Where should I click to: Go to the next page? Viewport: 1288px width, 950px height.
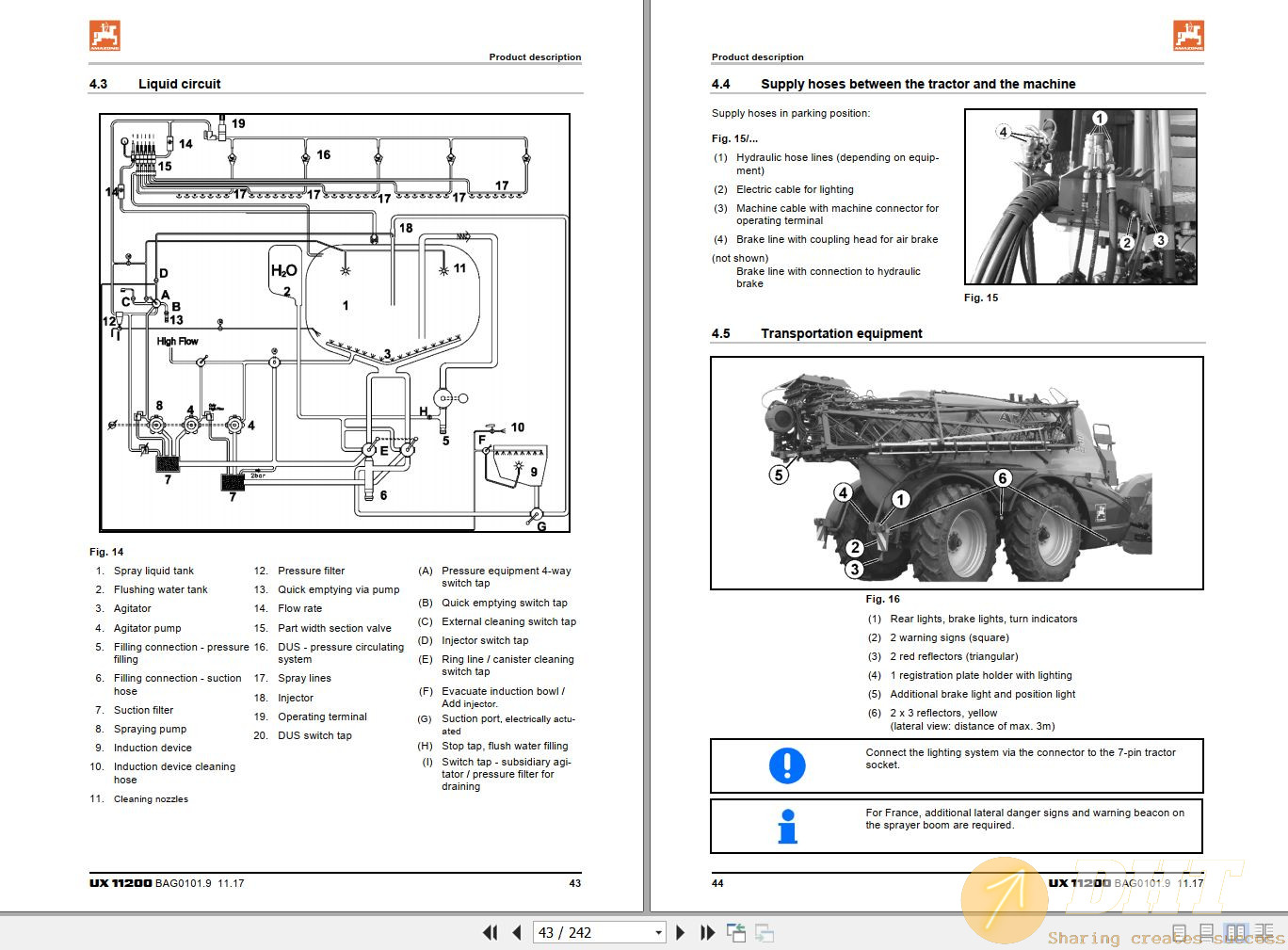tap(680, 933)
